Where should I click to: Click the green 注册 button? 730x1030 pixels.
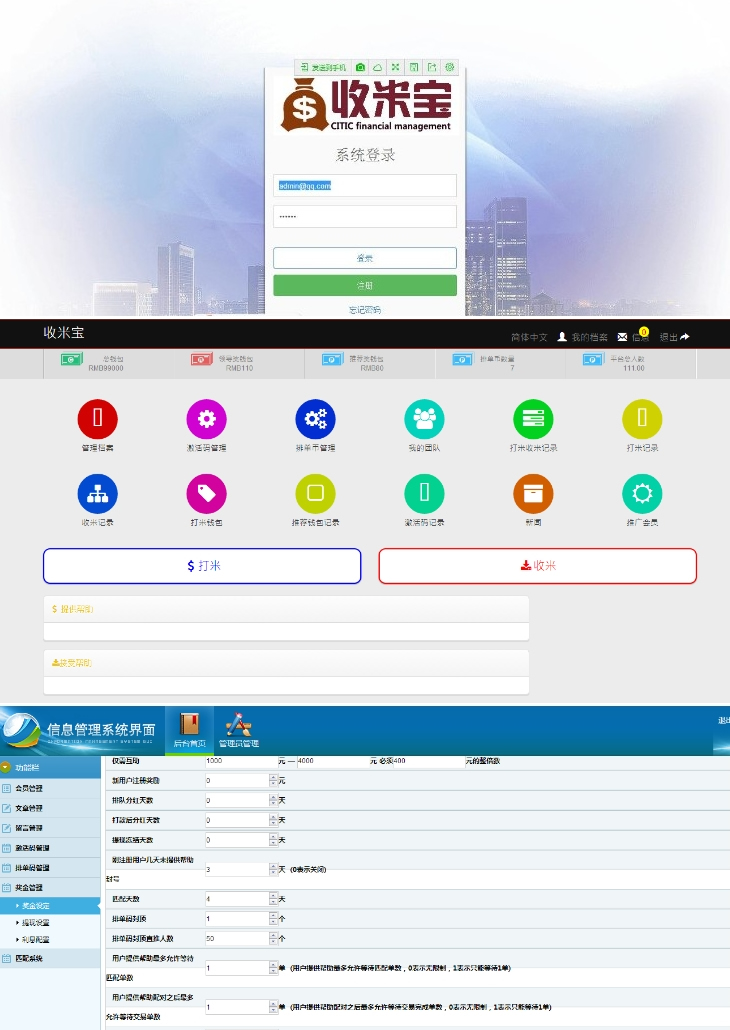click(x=365, y=286)
